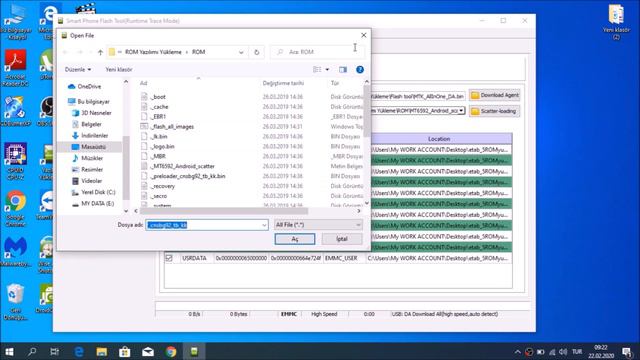Change view layout icon in file dialog
640x360 pixels.
point(317,70)
